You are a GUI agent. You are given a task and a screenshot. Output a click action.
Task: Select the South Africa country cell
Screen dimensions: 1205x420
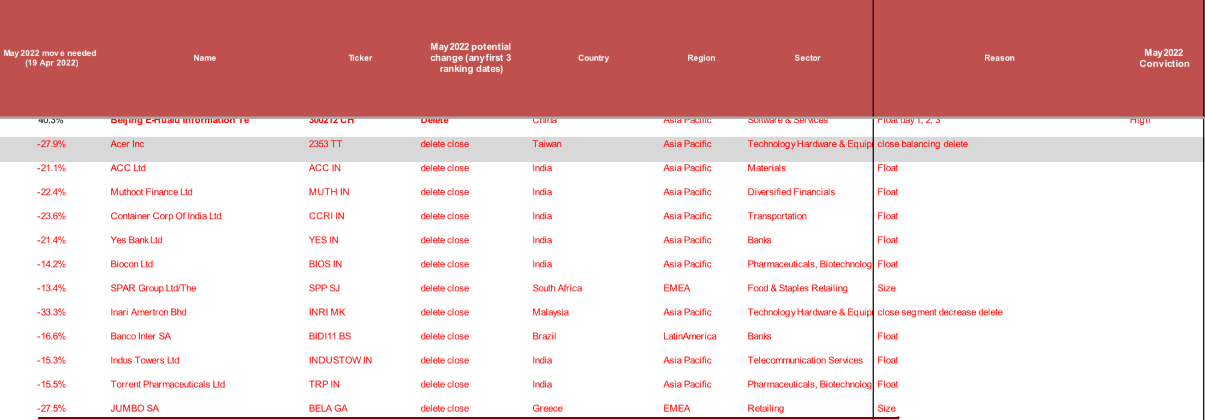pyautogui.click(x=557, y=288)
